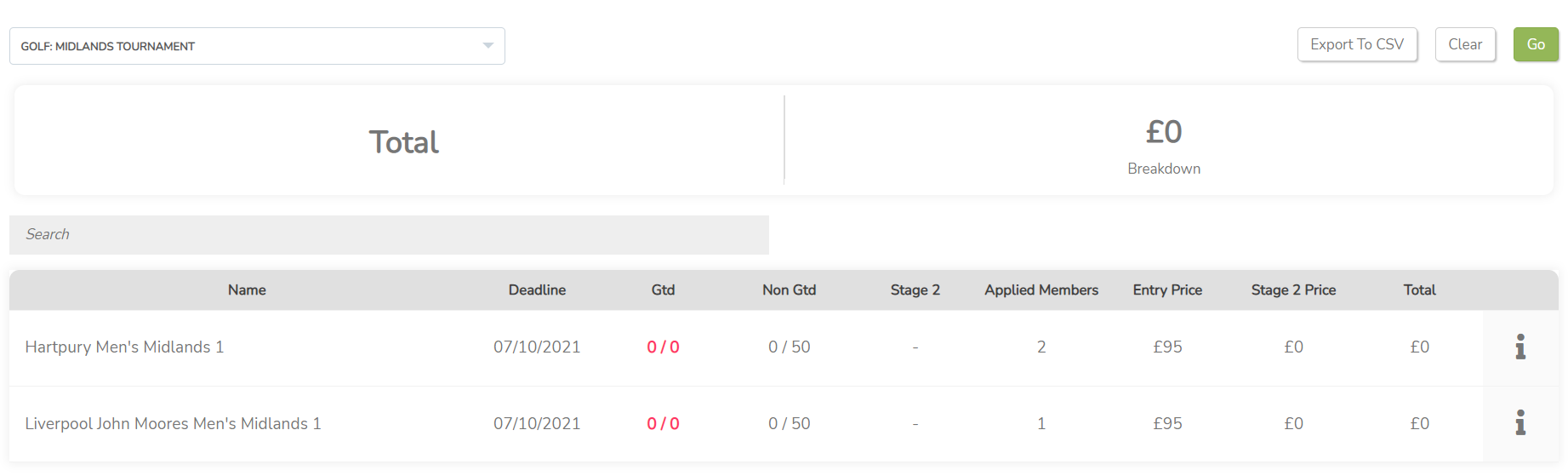The width and height of the screenshot is (1568, 476).
Task: Open the Breakdown link under £0
Action: tap(1164, 169)
